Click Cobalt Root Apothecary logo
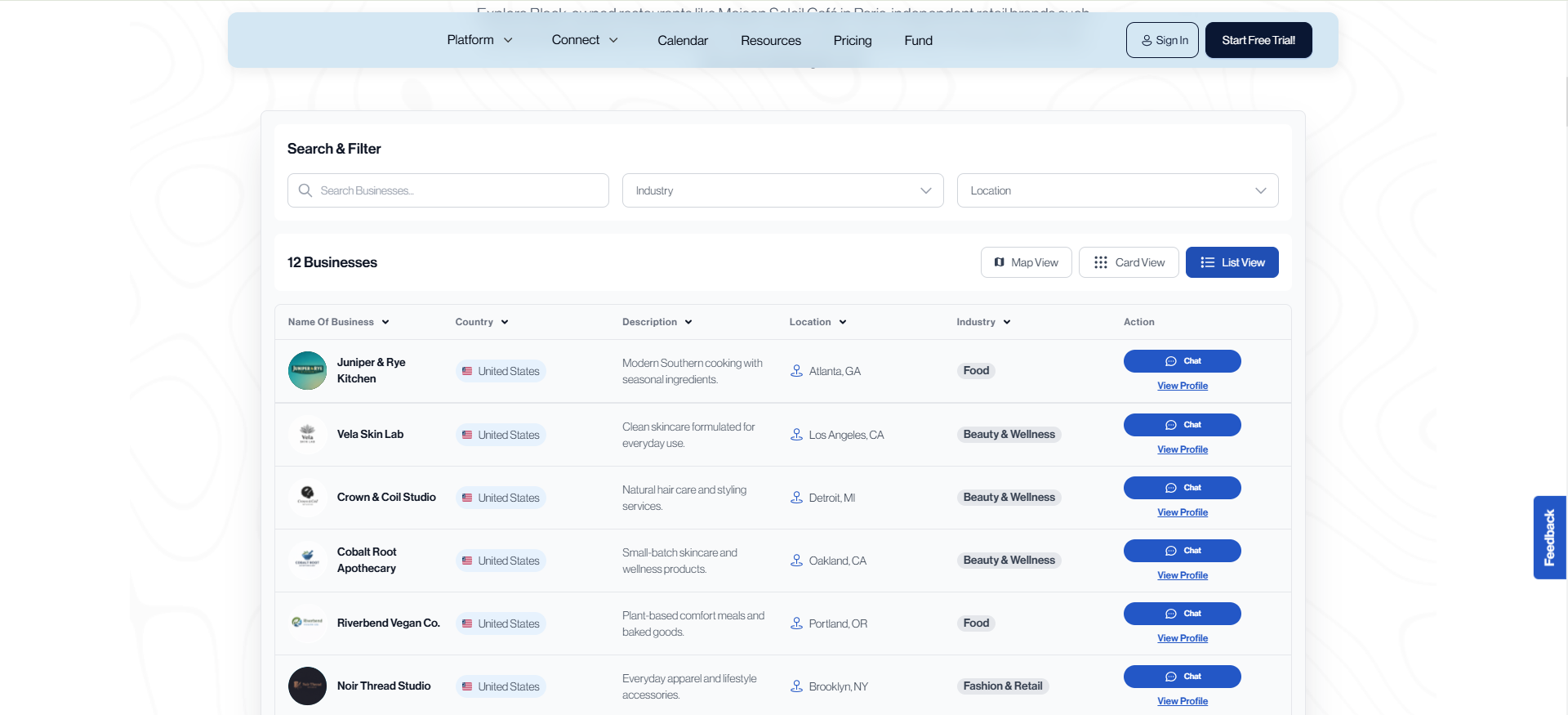Image resolution: width=1568 pixels, height=715 pixels. (307, 560)
